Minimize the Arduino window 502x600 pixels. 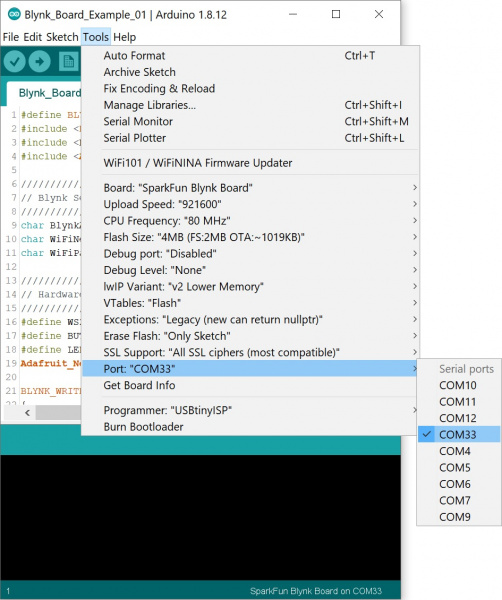coord(293,15)
